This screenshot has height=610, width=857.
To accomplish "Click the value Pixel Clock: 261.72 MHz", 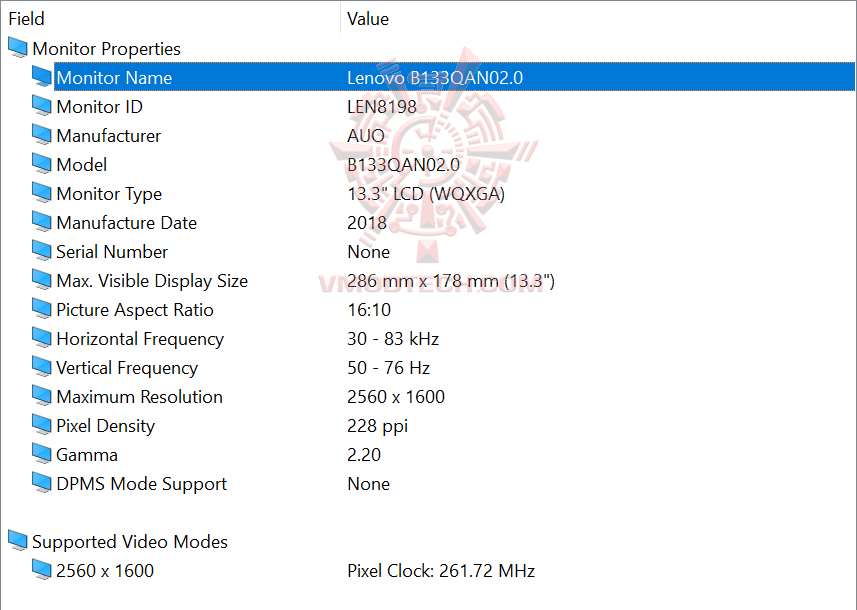I will coord(441,570).
